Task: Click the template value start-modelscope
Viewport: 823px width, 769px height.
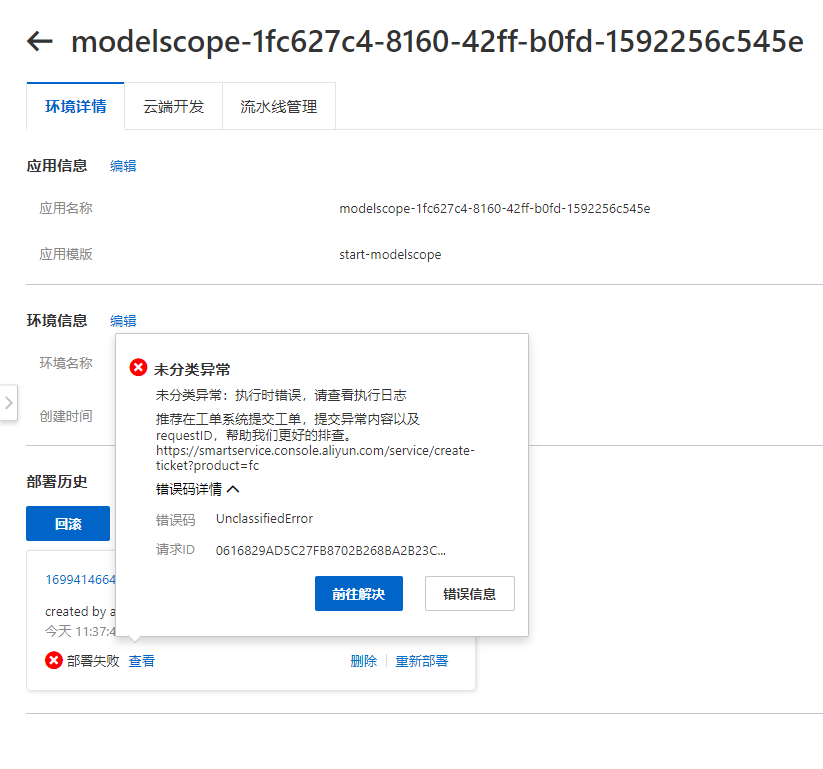Action: point(390,255)
